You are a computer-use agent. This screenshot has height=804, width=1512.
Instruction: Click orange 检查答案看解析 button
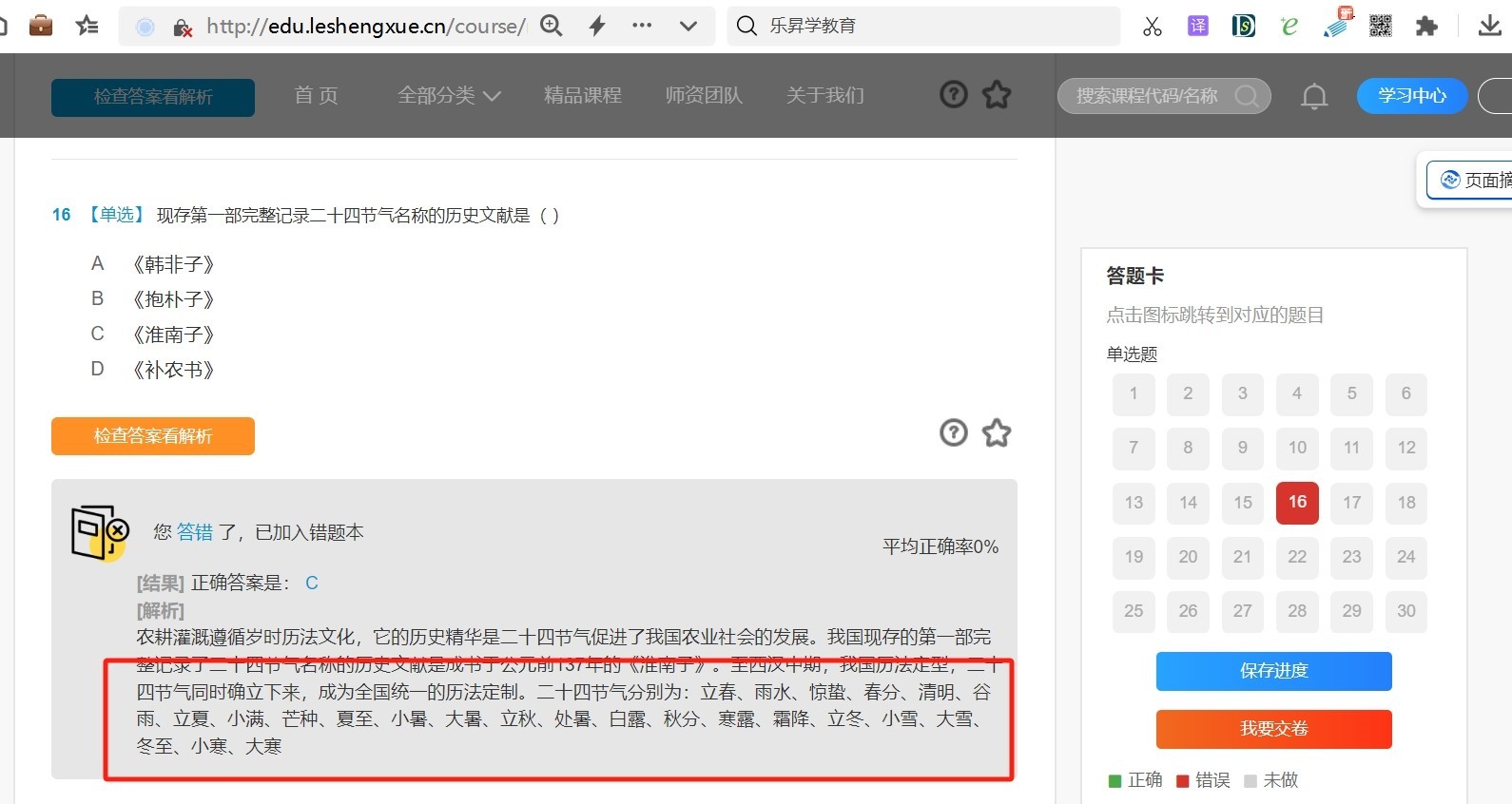pyautogui.click(x=153, y=436)
